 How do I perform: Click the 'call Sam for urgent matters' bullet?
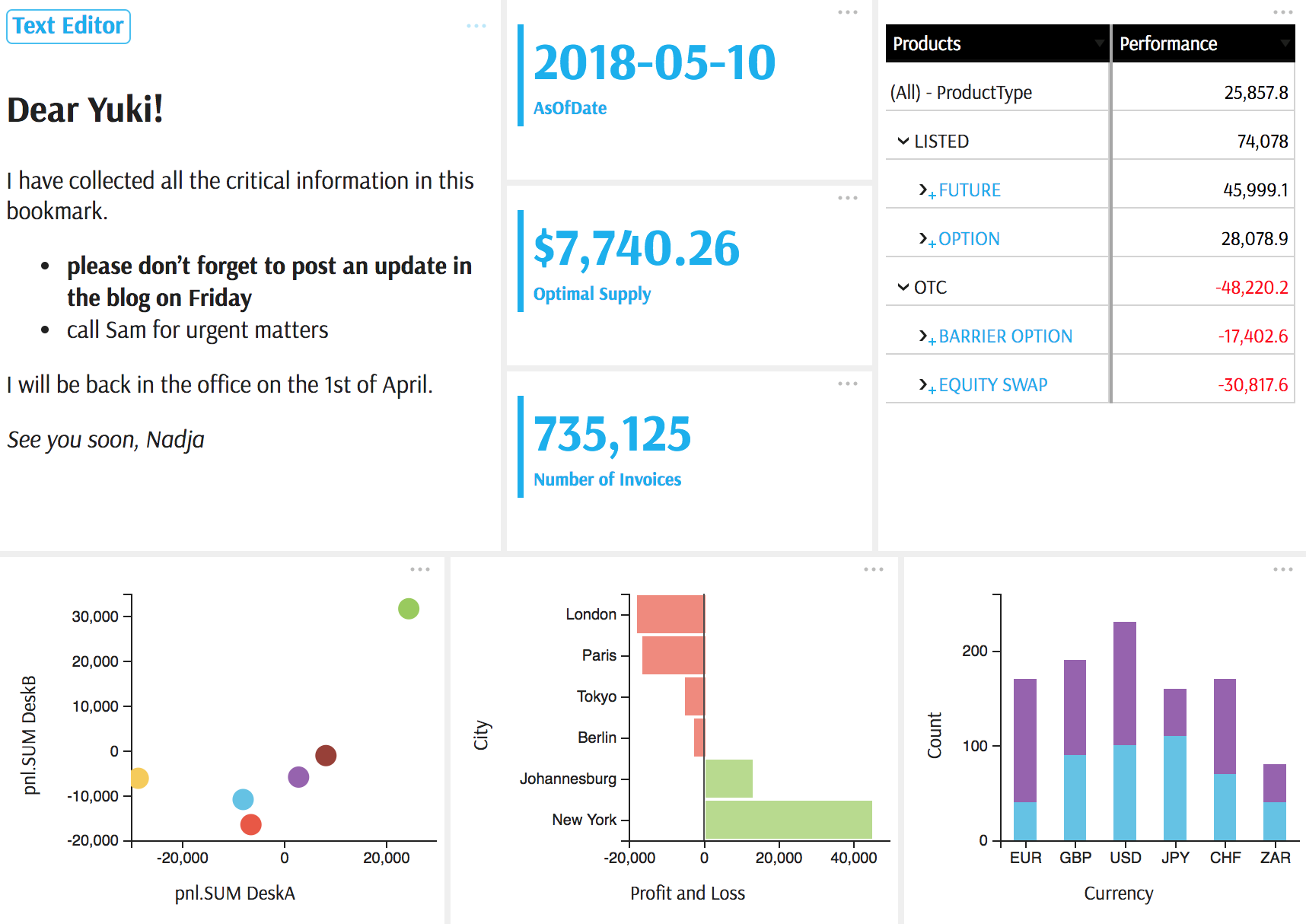point(198,330)
